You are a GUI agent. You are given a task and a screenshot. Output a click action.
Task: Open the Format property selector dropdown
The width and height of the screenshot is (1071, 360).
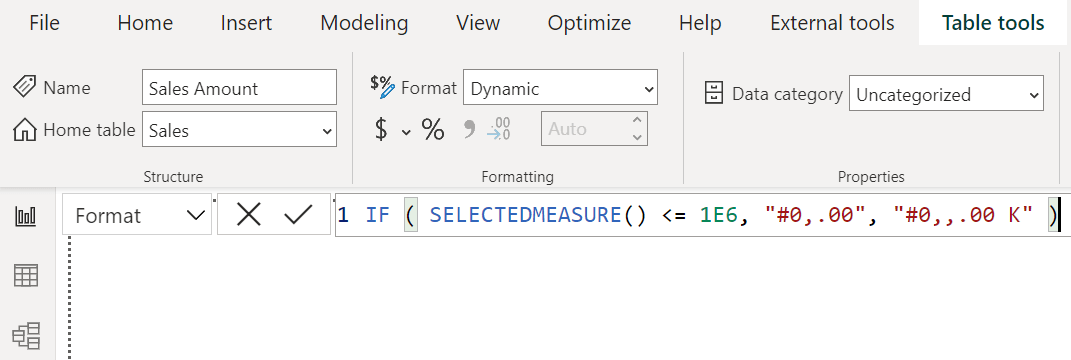point(137,216)
